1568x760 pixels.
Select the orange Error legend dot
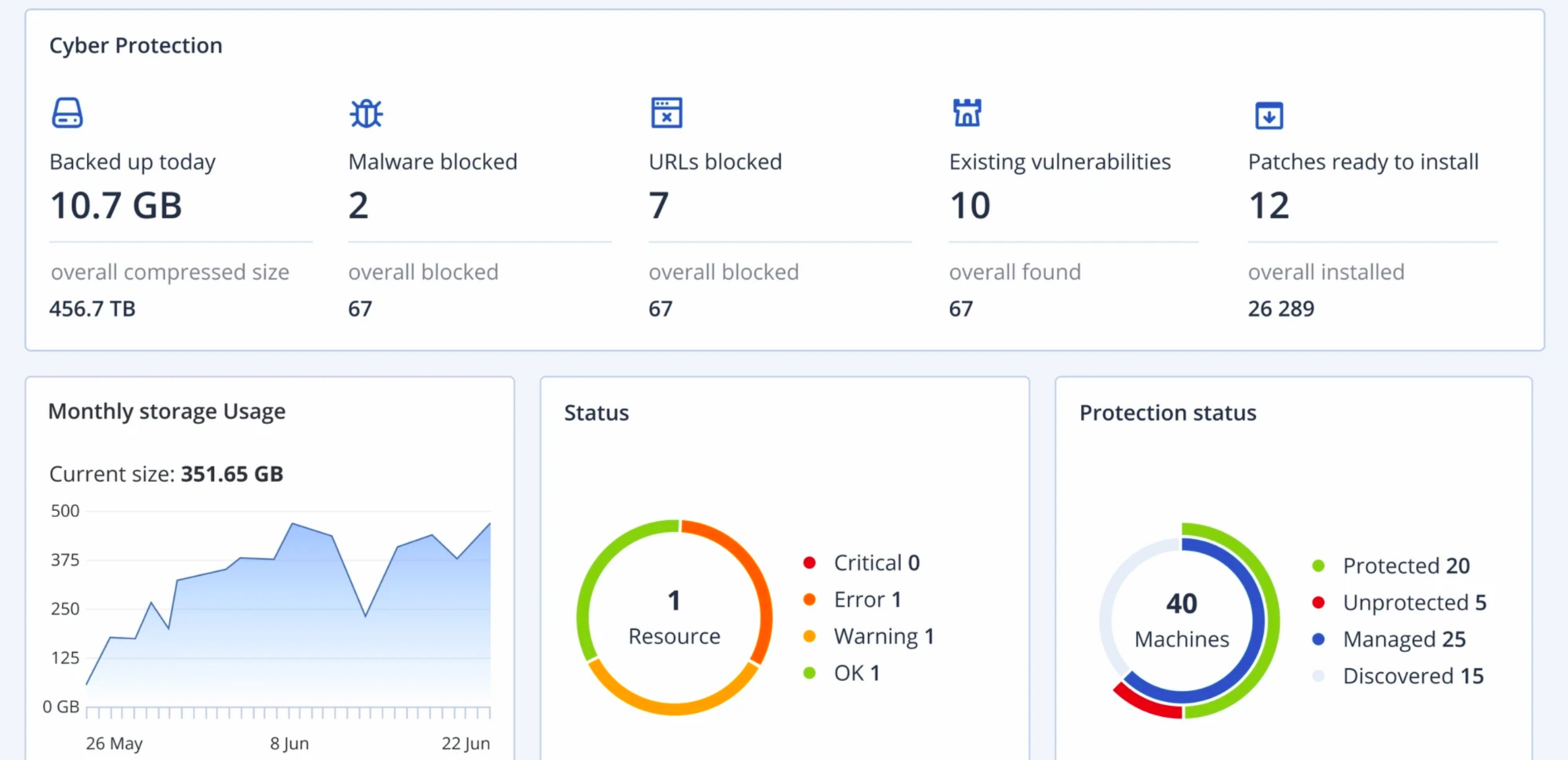(x=810, y=599)
